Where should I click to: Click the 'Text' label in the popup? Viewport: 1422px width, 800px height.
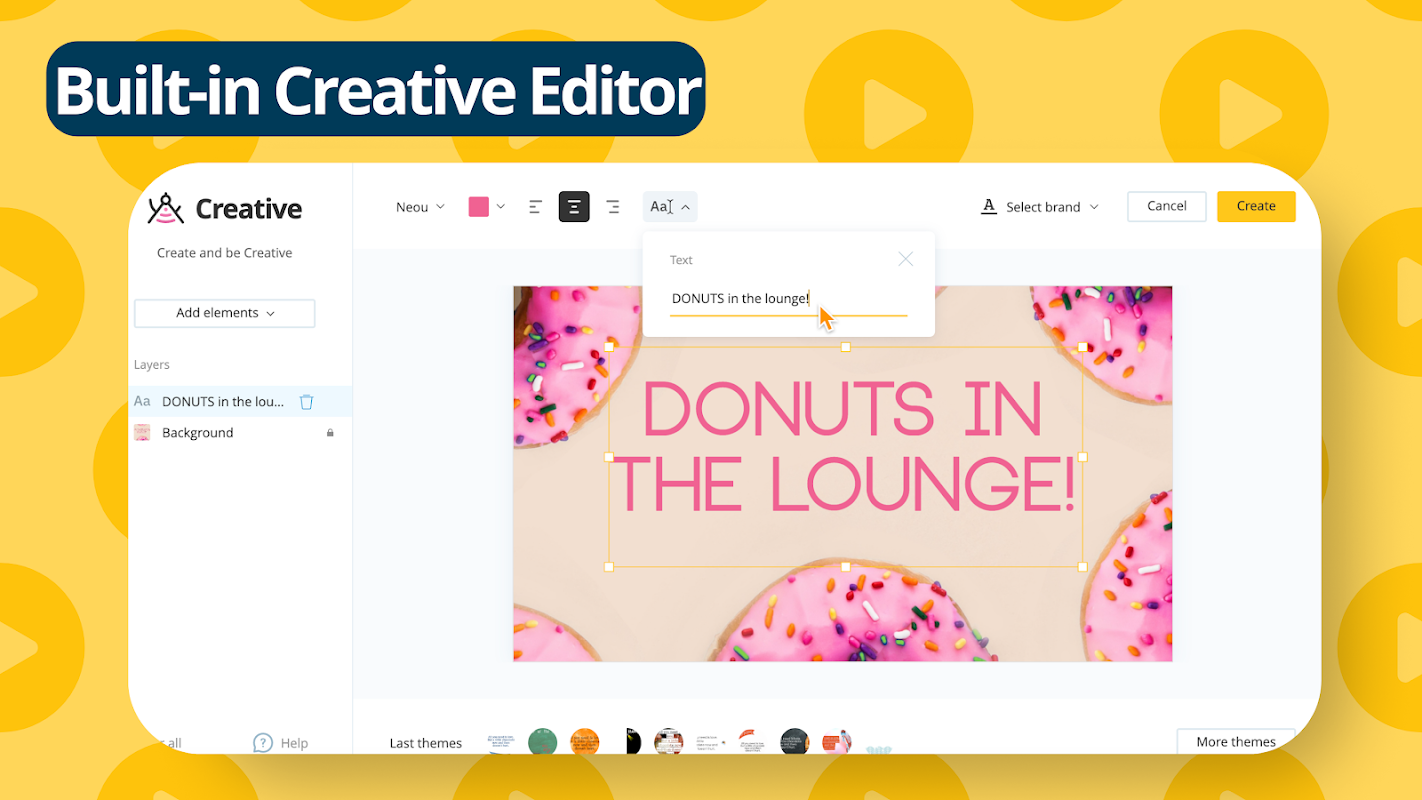tap(681, 260)
